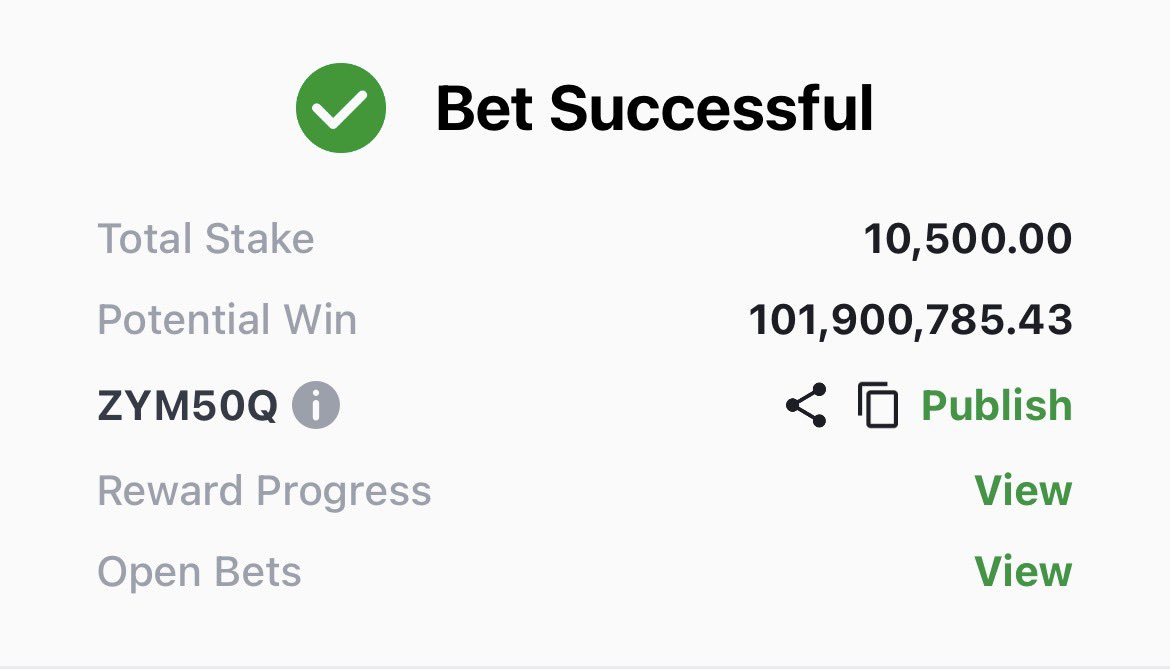The width and height of the screenshot is (1170, 670).
Task: Click the 101,900,785.43 potential win amount
Action: (910, 320)
